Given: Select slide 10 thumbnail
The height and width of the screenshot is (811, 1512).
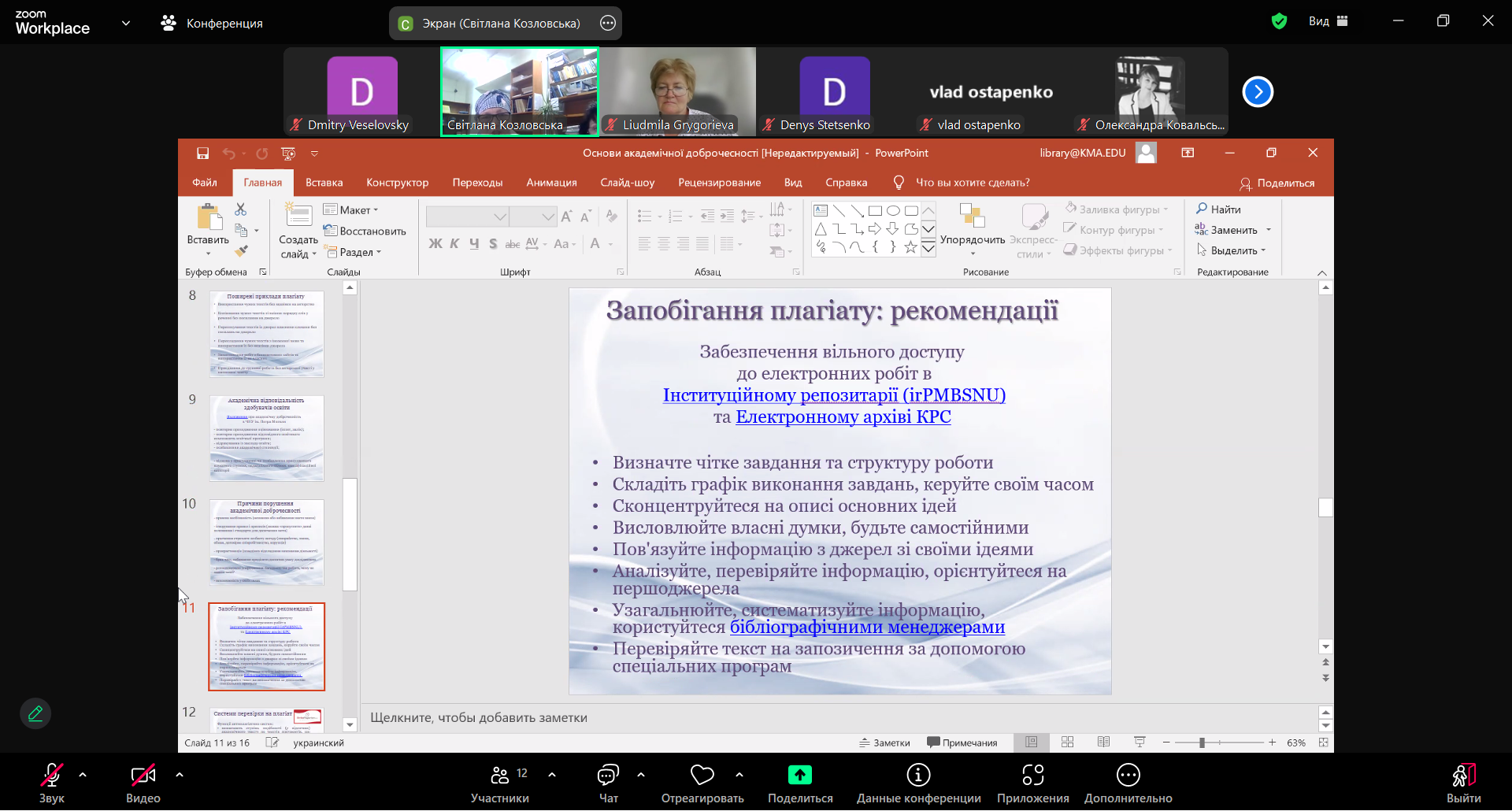Looking at the screenshot, I should [267, 542].
